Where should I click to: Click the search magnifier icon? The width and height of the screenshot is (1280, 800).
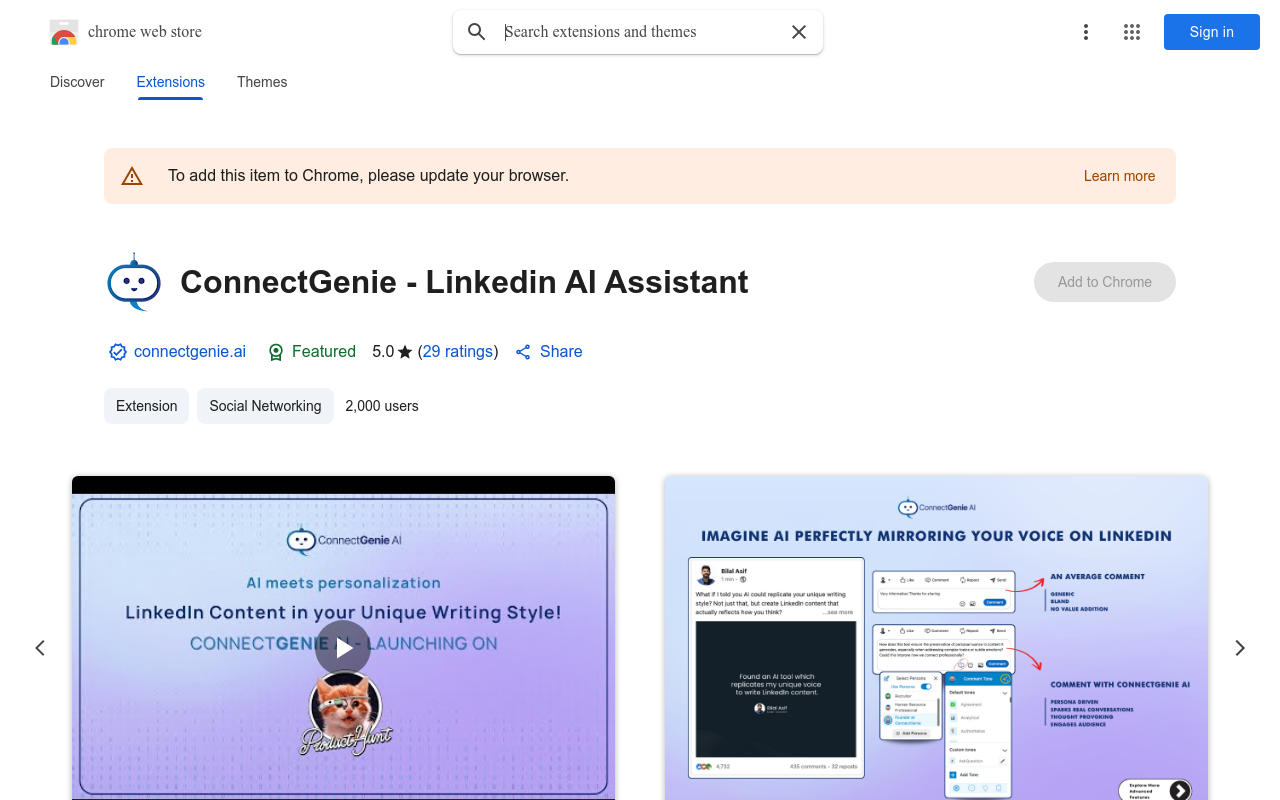pyautogui.click(x=477, y=32)
